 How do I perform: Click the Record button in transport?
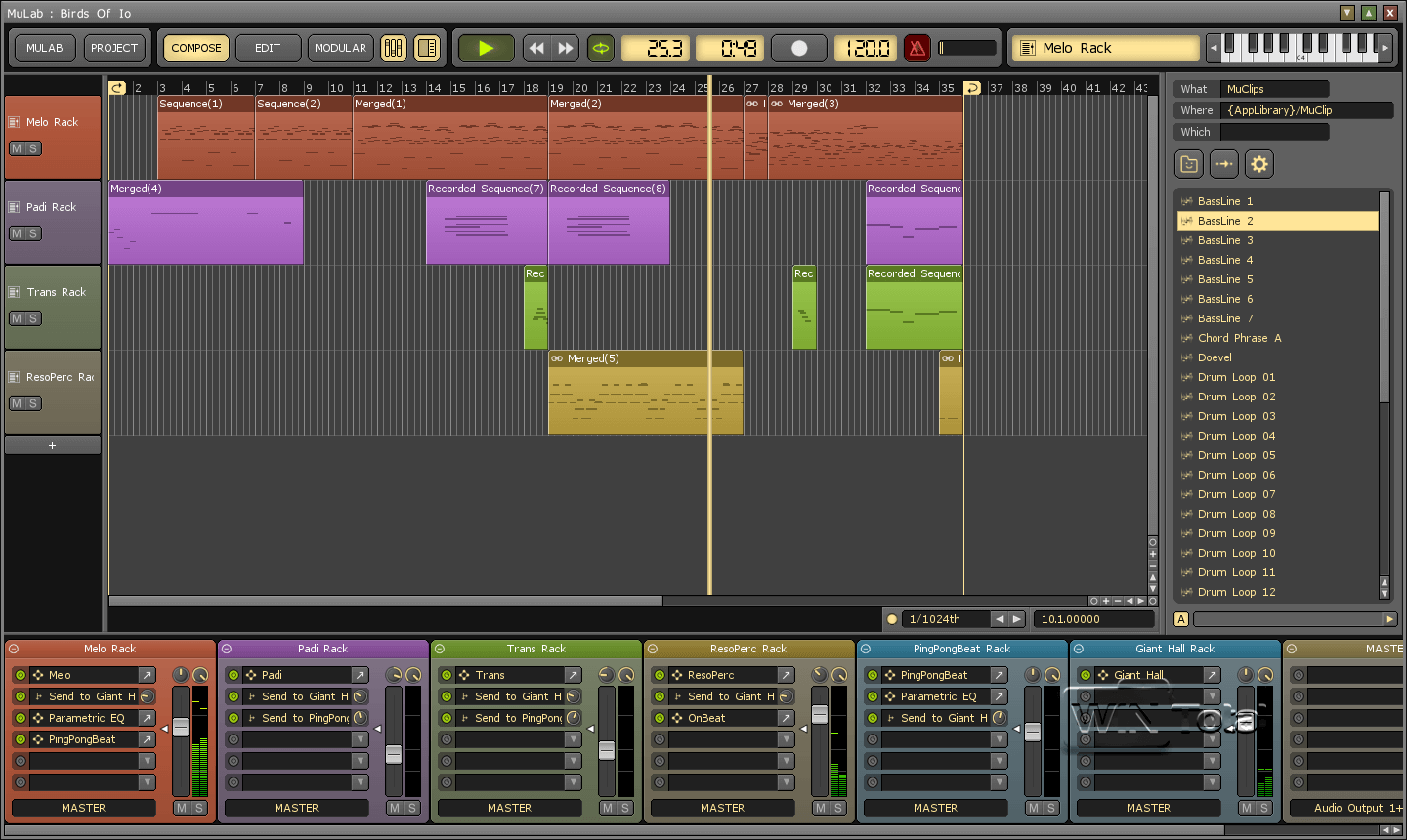point(799,48)
